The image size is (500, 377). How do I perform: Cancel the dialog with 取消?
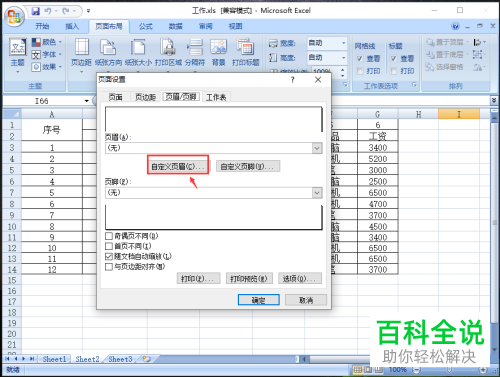306,300
